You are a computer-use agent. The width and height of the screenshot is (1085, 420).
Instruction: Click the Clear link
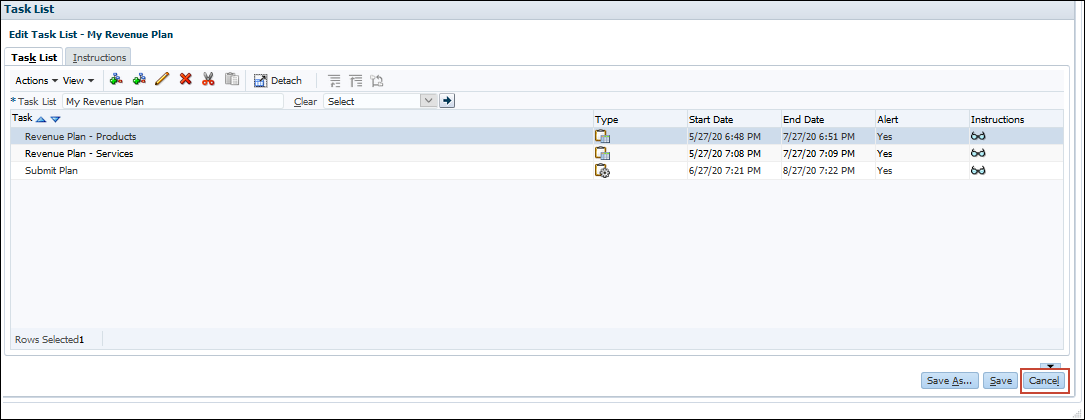305,102
